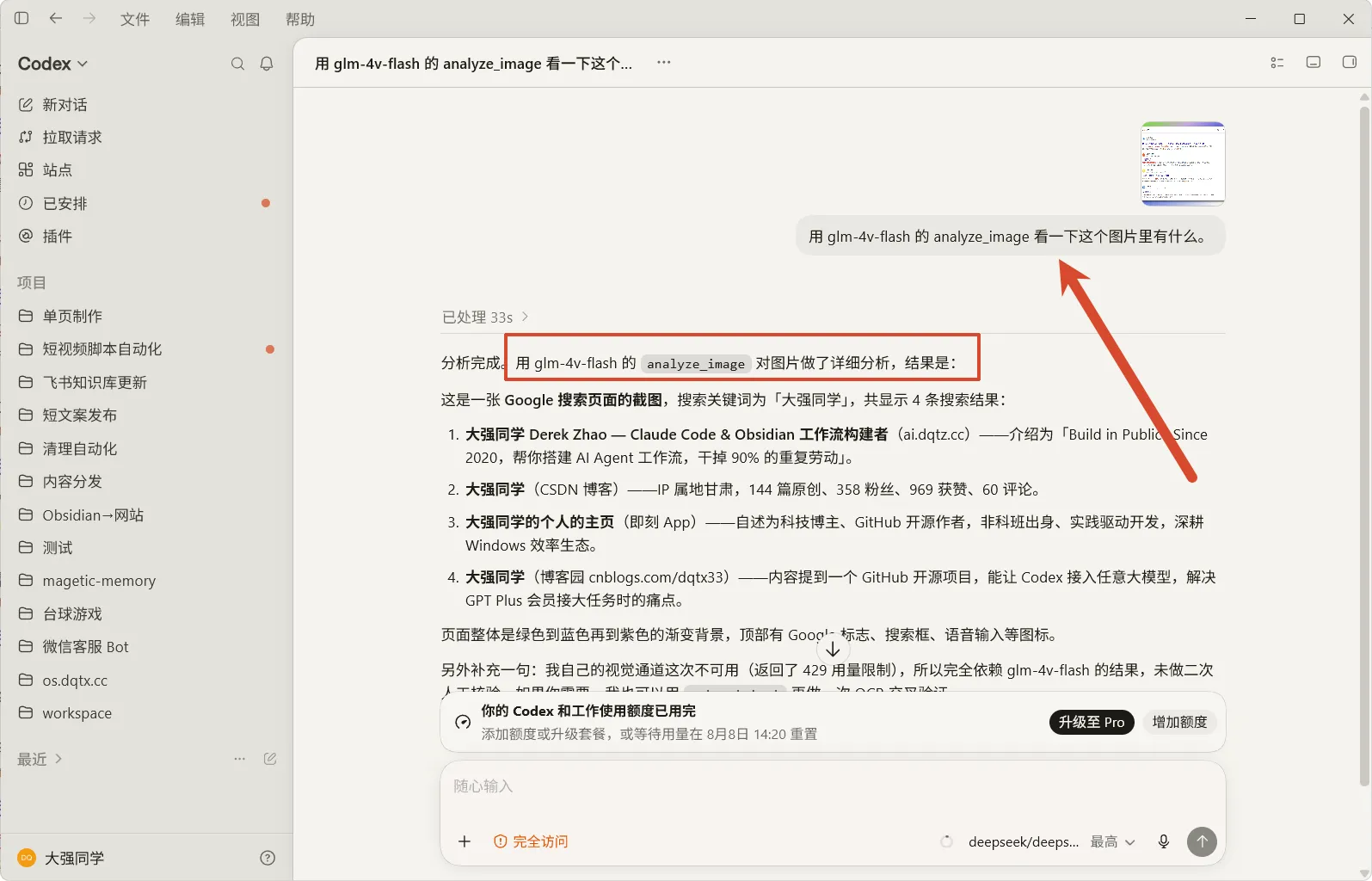
Task: Click the user message bubble about glm-4v-flash
Action: pos(1011,237)
